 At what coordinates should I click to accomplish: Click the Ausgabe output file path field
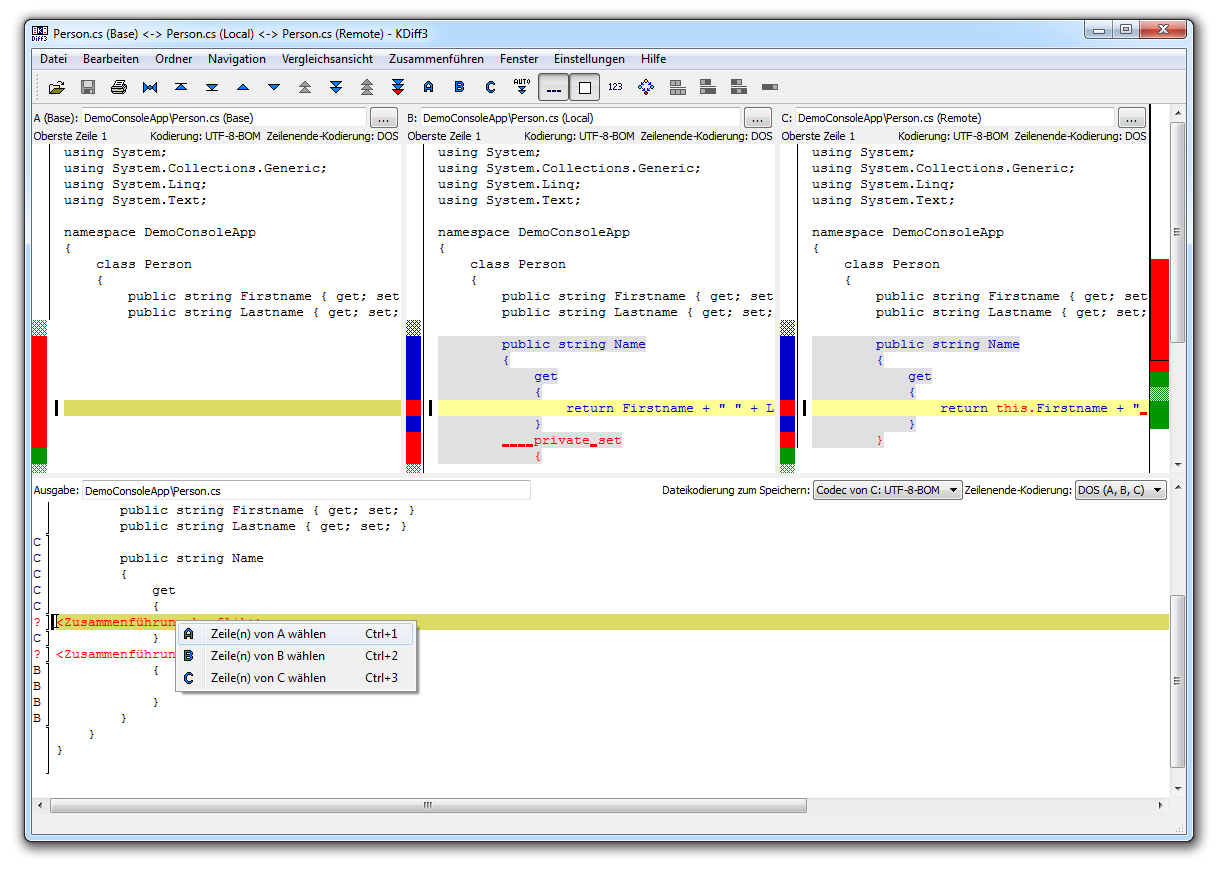[306, 491]
